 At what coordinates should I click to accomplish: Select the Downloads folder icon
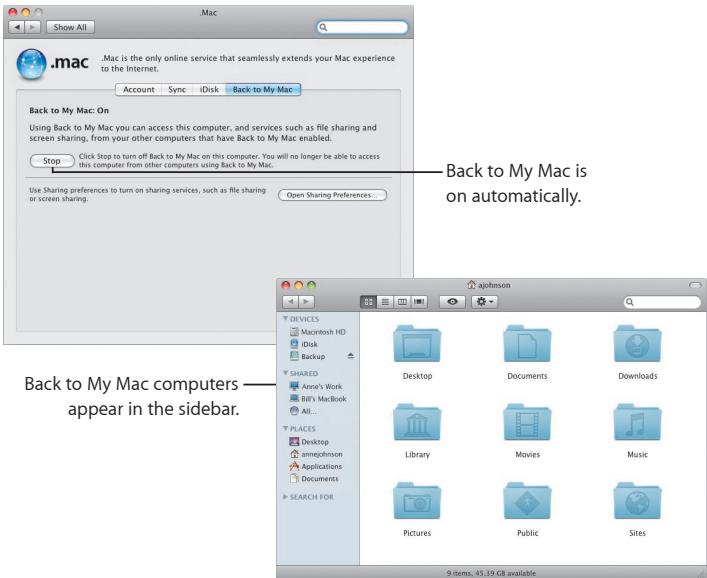pyautogui.click(x=637, y=344)
